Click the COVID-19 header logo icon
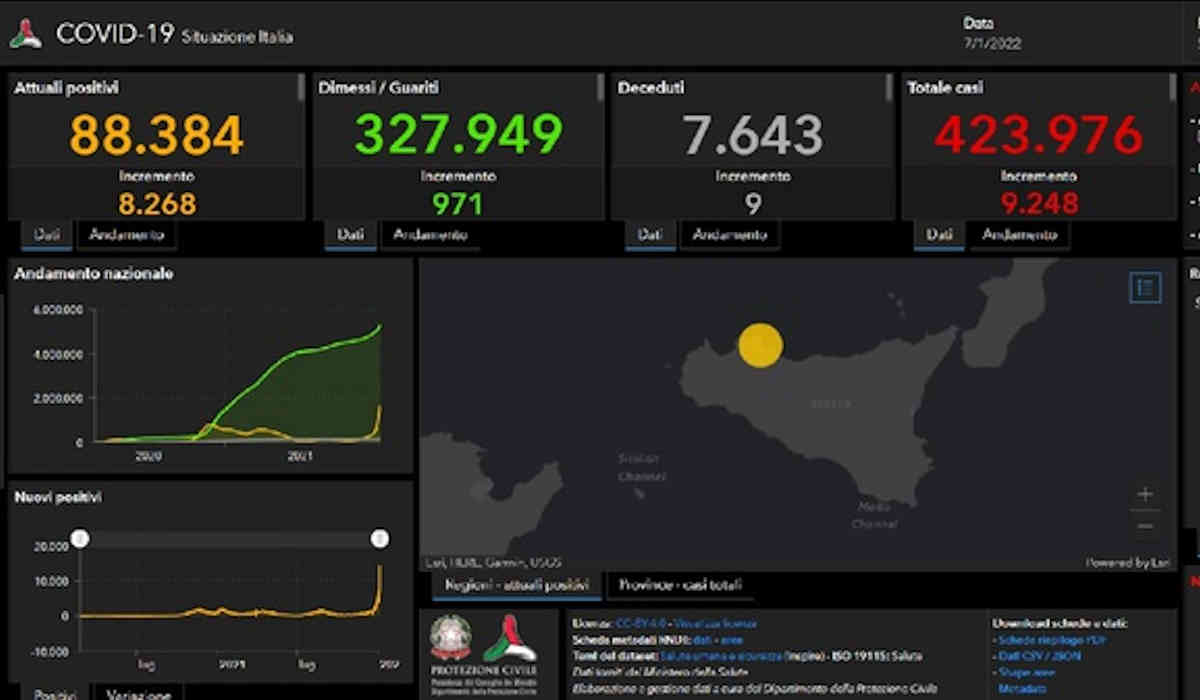Viewport: 1200px width, 700px height. pos(26,33)
